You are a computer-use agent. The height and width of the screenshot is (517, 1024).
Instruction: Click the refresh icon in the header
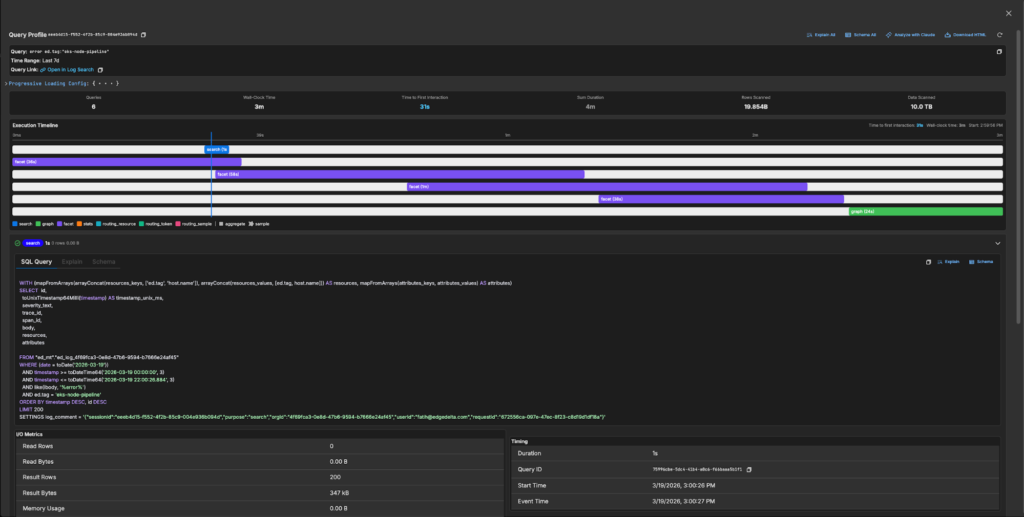(999, 35)
